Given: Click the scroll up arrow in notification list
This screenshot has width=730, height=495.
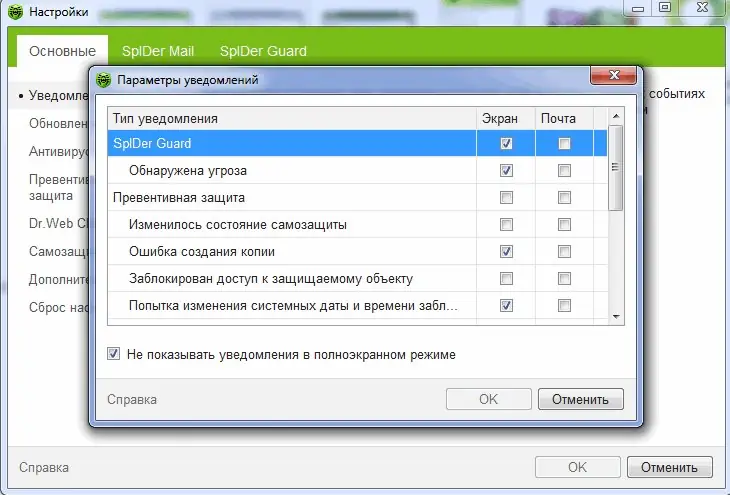Looking at the screenshot, I should coord(616,116).
